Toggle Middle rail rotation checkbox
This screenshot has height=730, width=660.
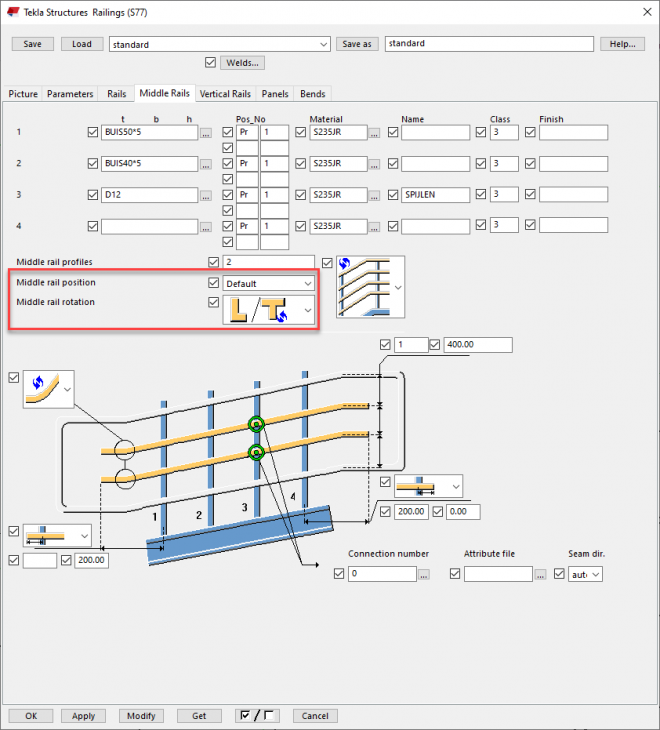tap(214, 302)
